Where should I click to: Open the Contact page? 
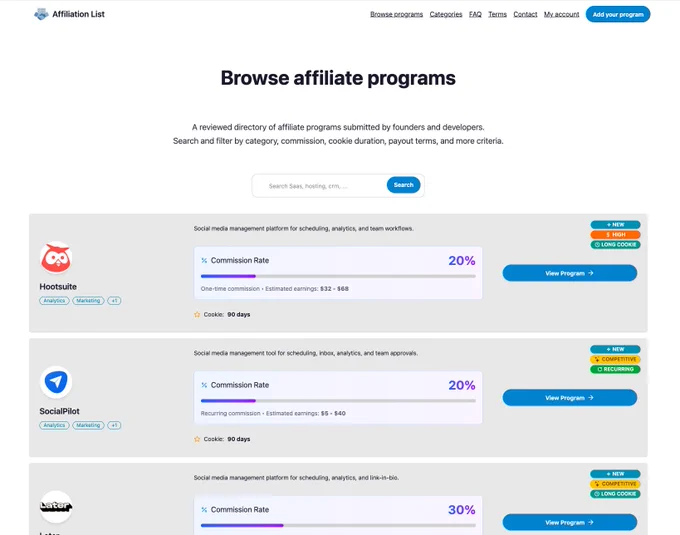525,14
